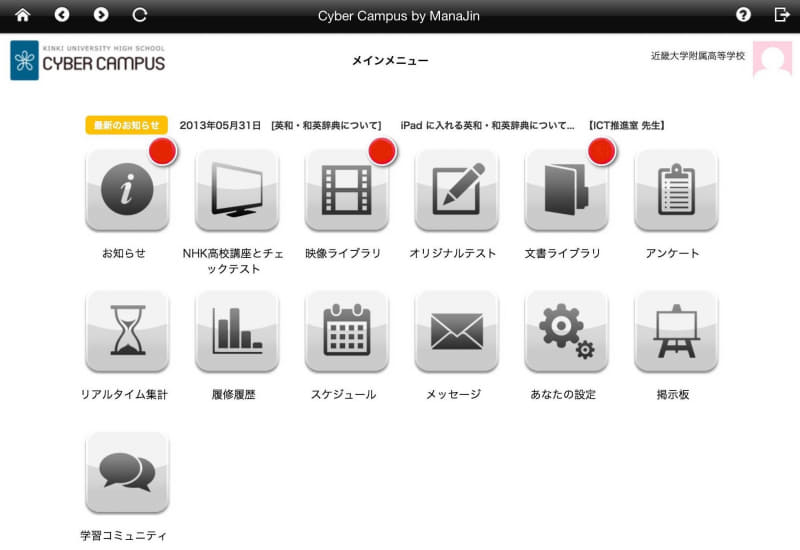This screenshot has height=550, width=800.
Task: Open the iPad に入れる英和・和英辞典について news link
Action: (487, 126)
